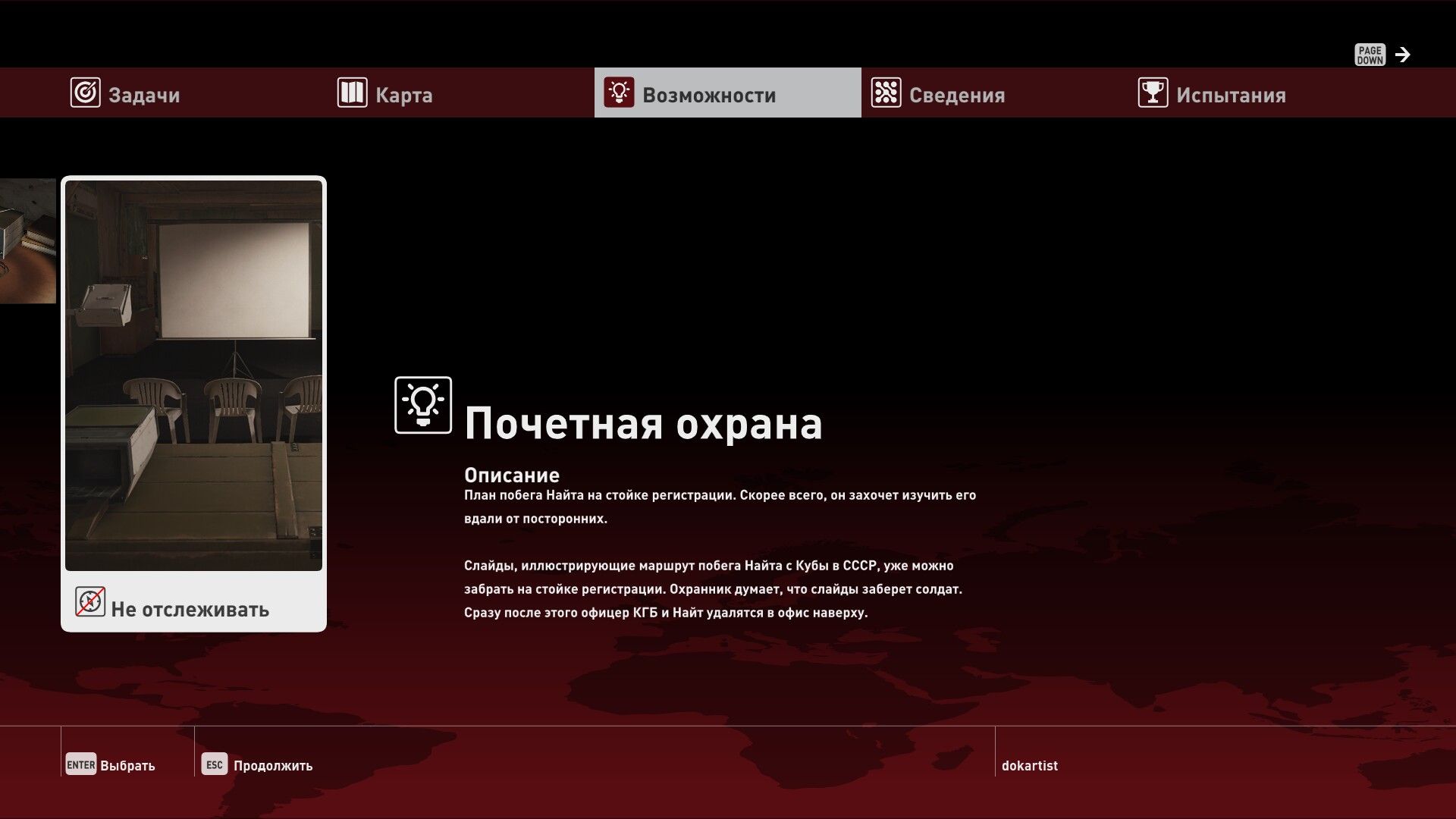Select the partially visible previous opportunity card
This screenshot has width=1456, height=819.
click(x=27, y=241)
